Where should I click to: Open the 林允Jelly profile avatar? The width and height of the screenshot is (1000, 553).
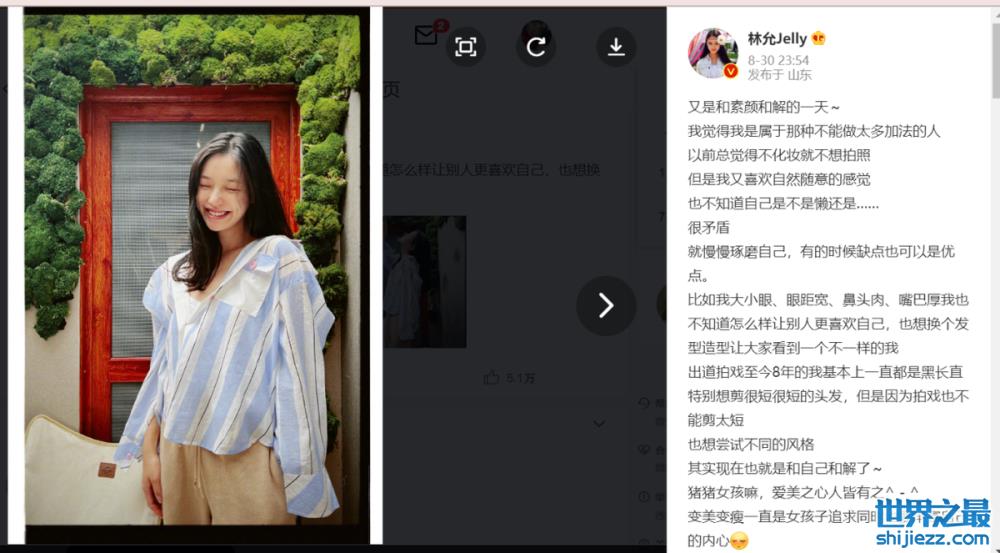pos(712,53)
